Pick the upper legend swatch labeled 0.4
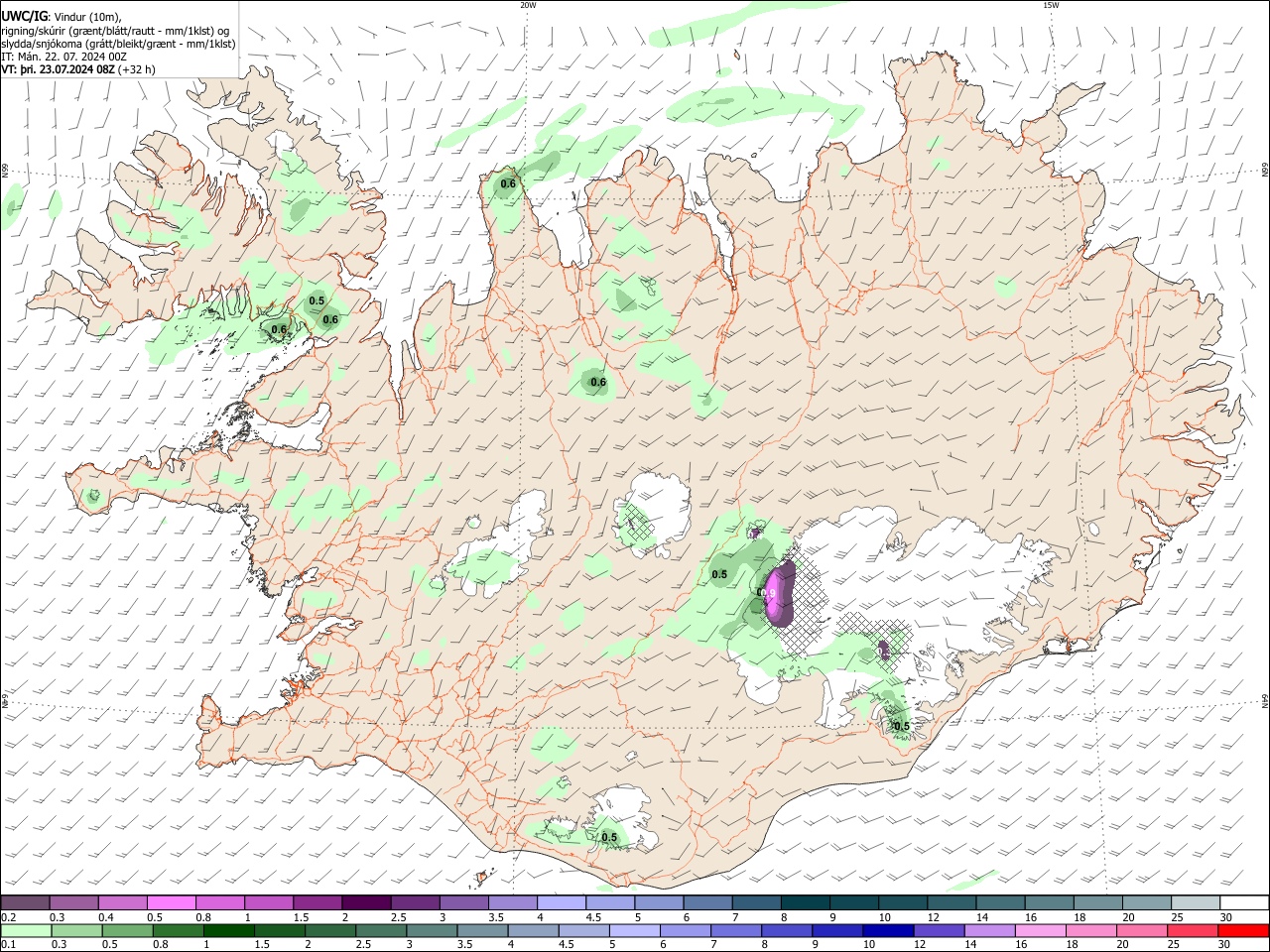The height and width of the screenshot is (952, 1270). coord(122,902)
